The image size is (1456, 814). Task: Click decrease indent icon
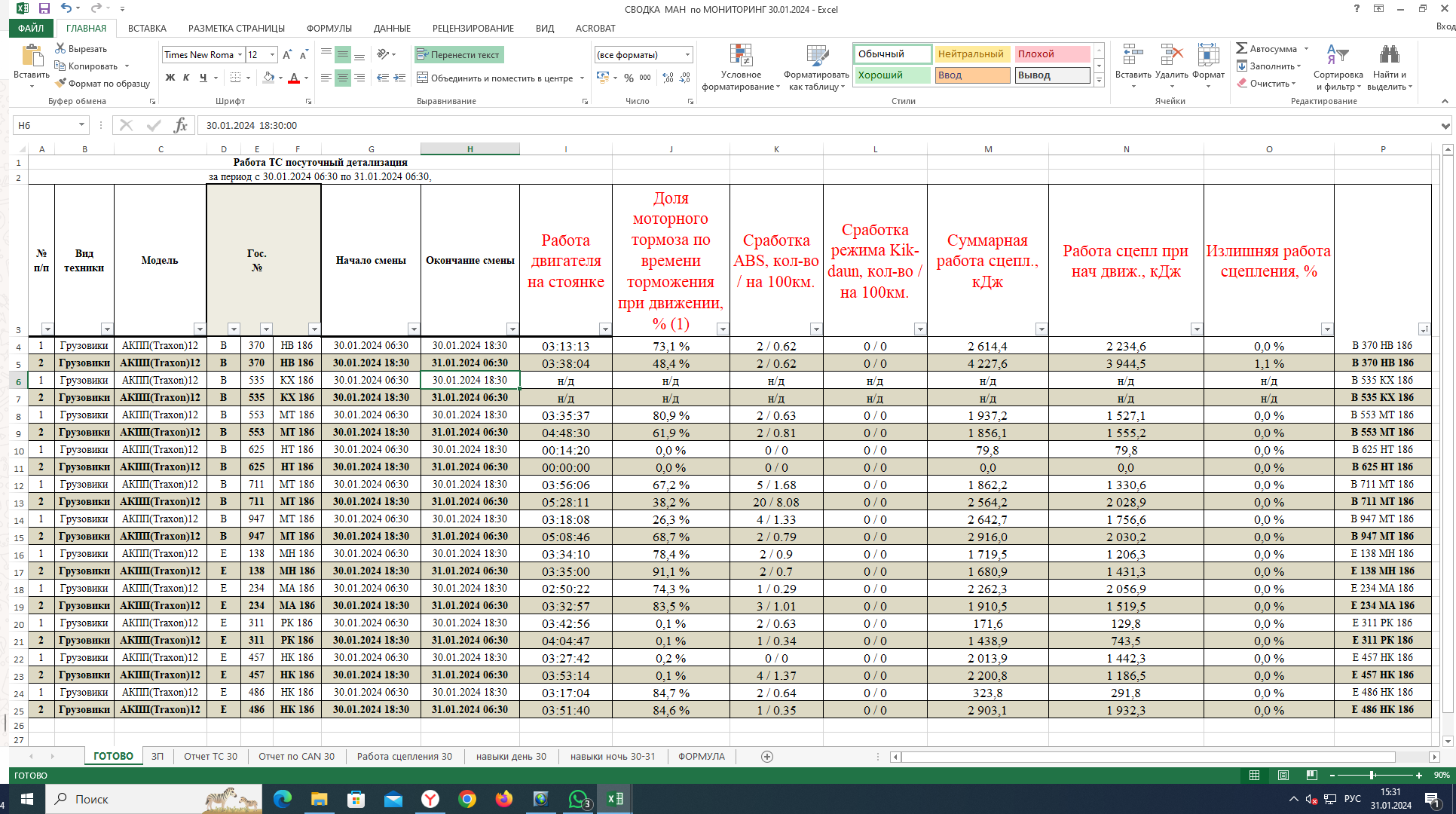point(383,78)
